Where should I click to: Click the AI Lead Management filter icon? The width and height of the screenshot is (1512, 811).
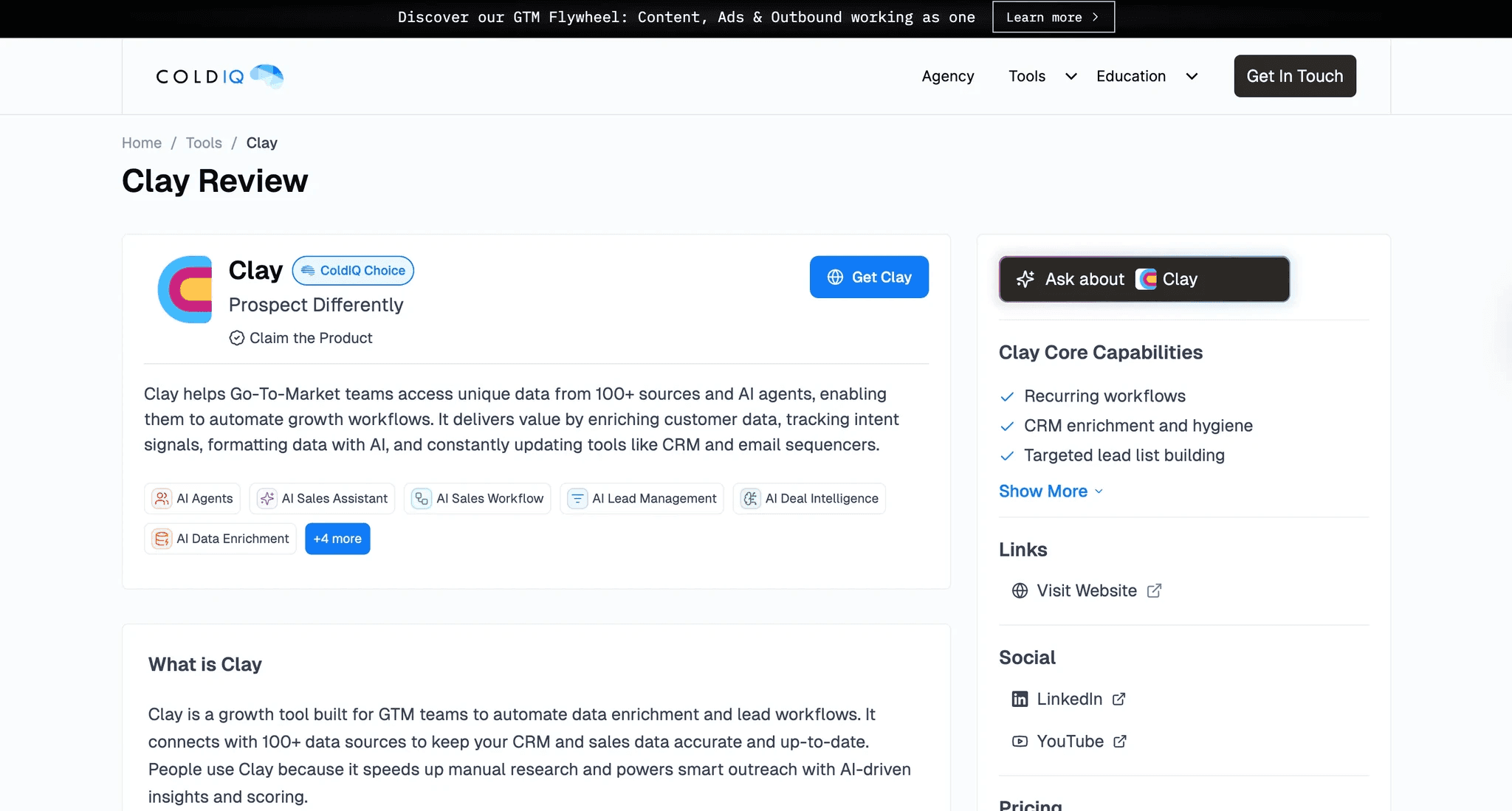[x=577, y=499]
